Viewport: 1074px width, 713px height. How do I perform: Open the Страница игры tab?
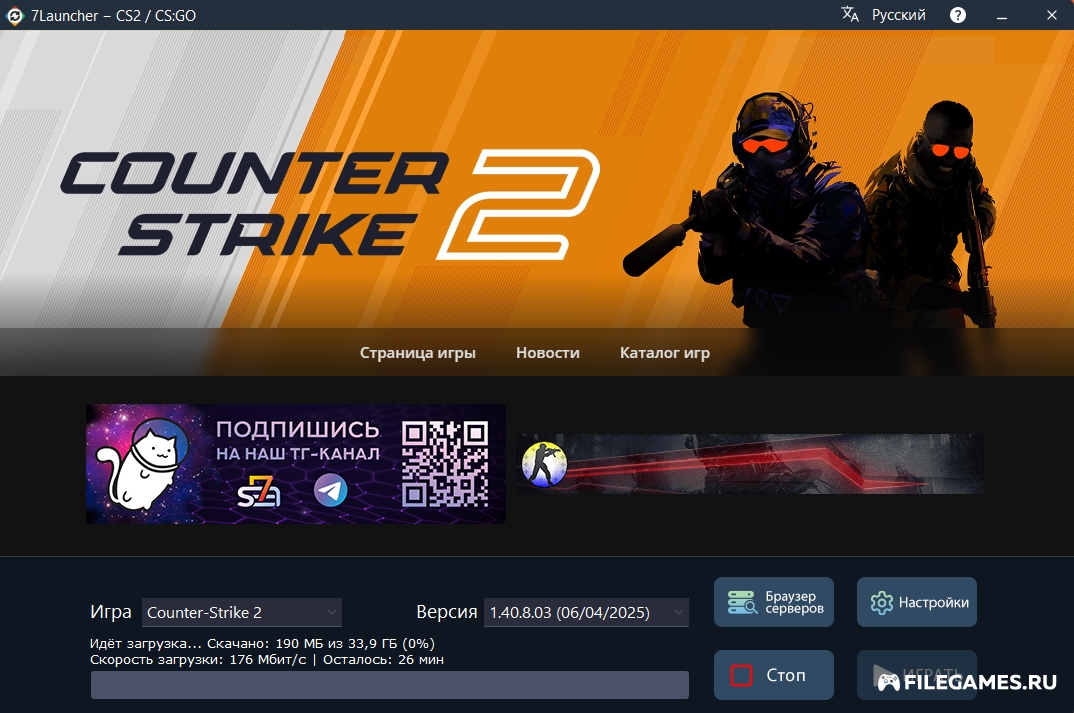[x=418, y=353]
